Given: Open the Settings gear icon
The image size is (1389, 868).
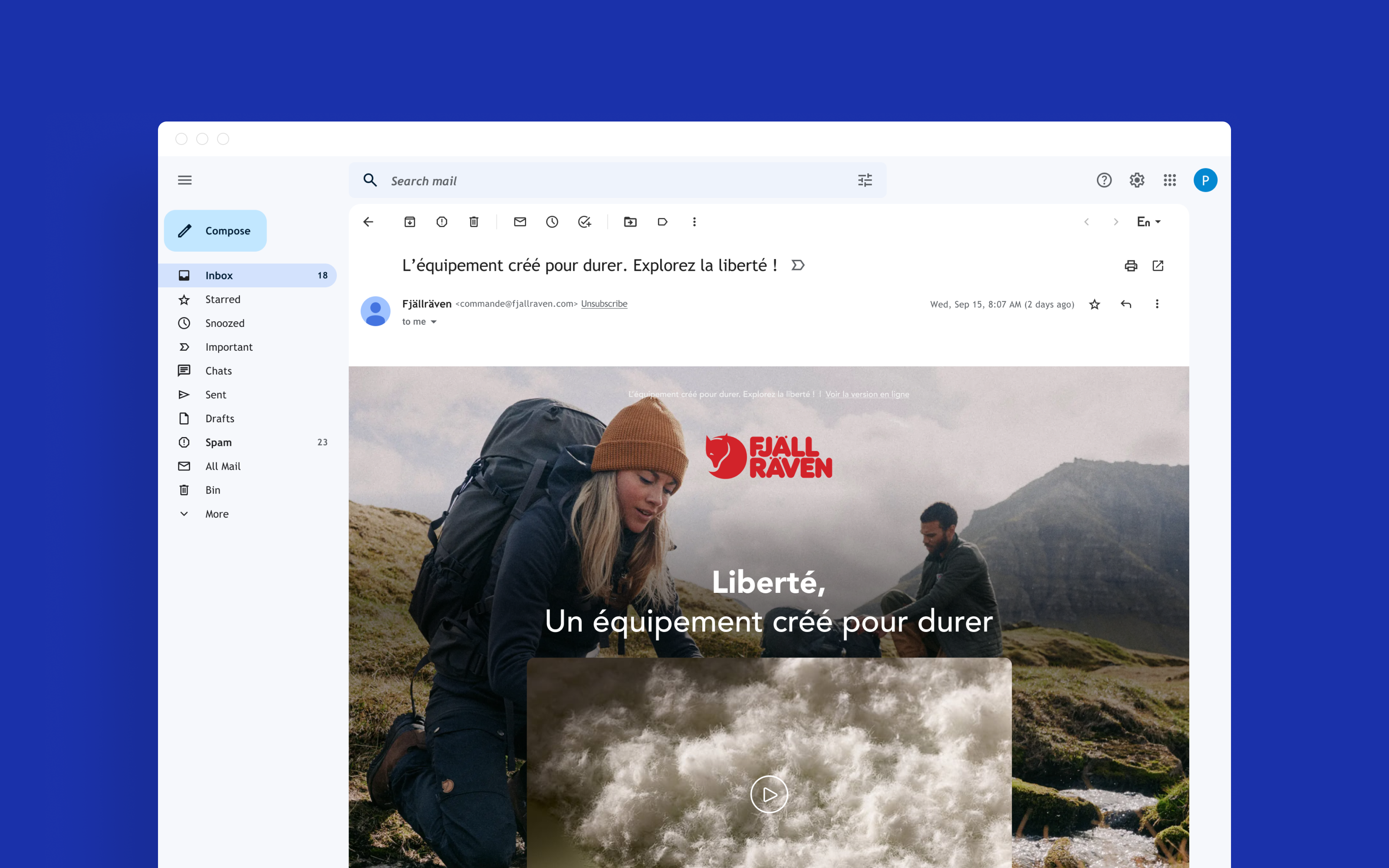Looking at the screenshot, I should pyautogui.click(x=1137, y=180).
